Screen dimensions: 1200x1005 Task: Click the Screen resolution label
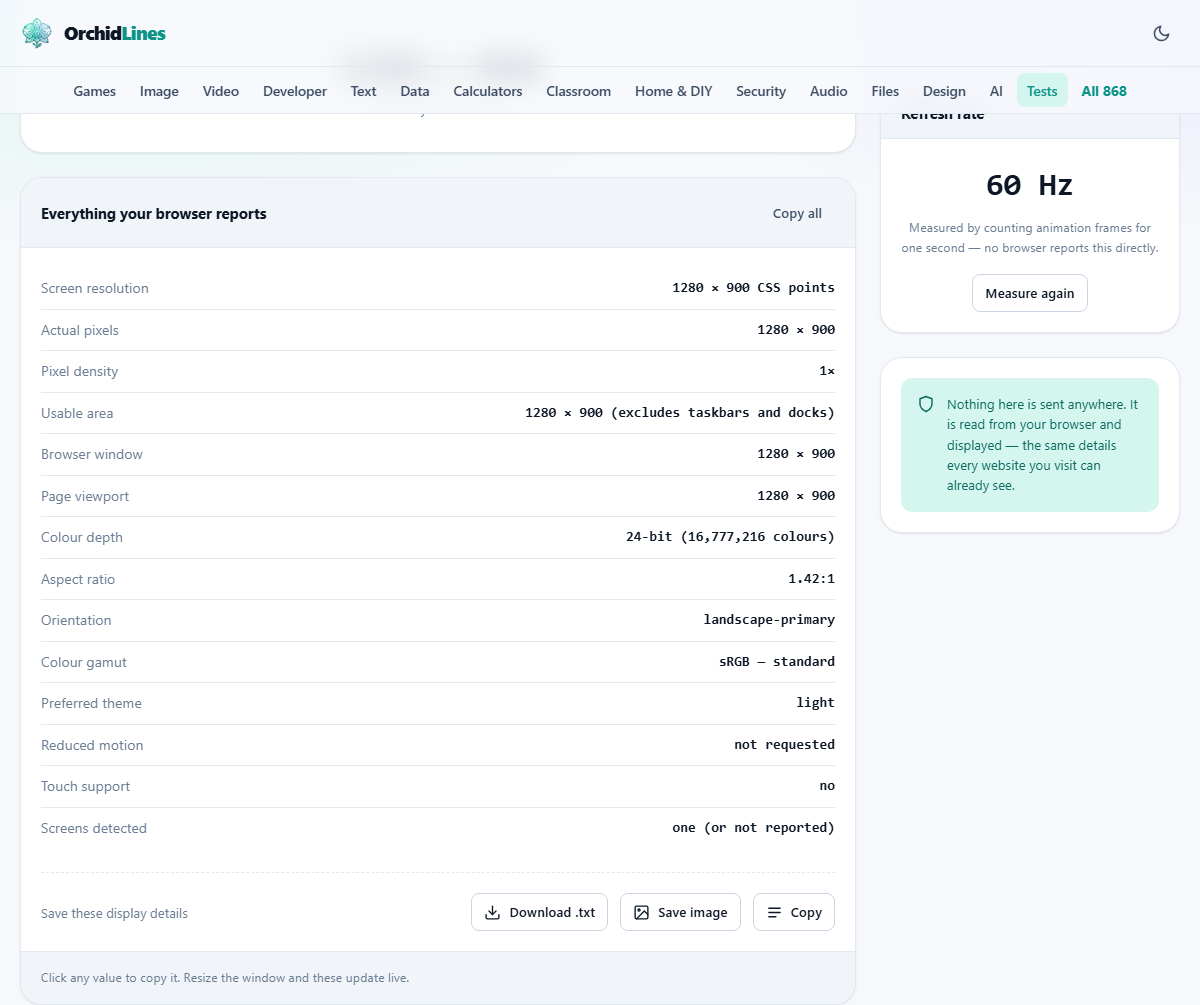click(95, 288)
